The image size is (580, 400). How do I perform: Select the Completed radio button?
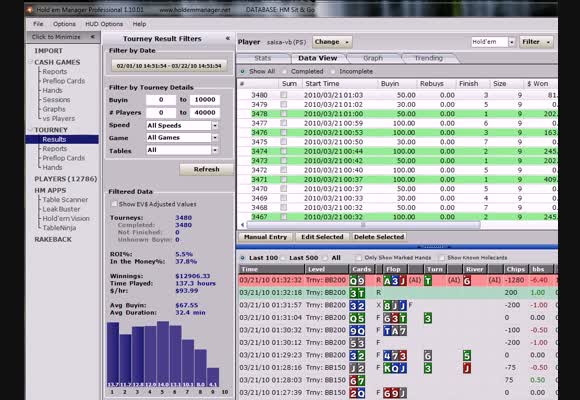[x=284, y=71]
